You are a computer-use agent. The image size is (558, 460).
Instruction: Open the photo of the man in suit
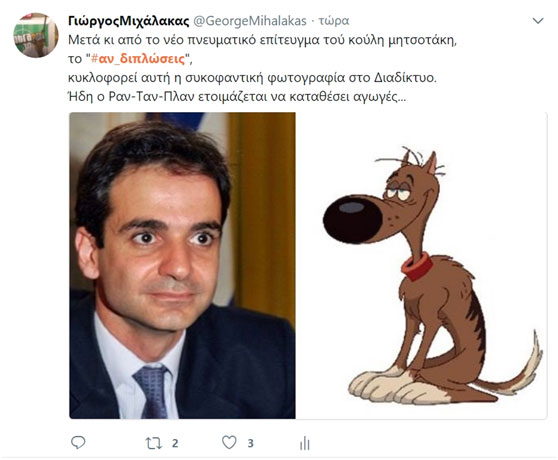pos(182,265)
